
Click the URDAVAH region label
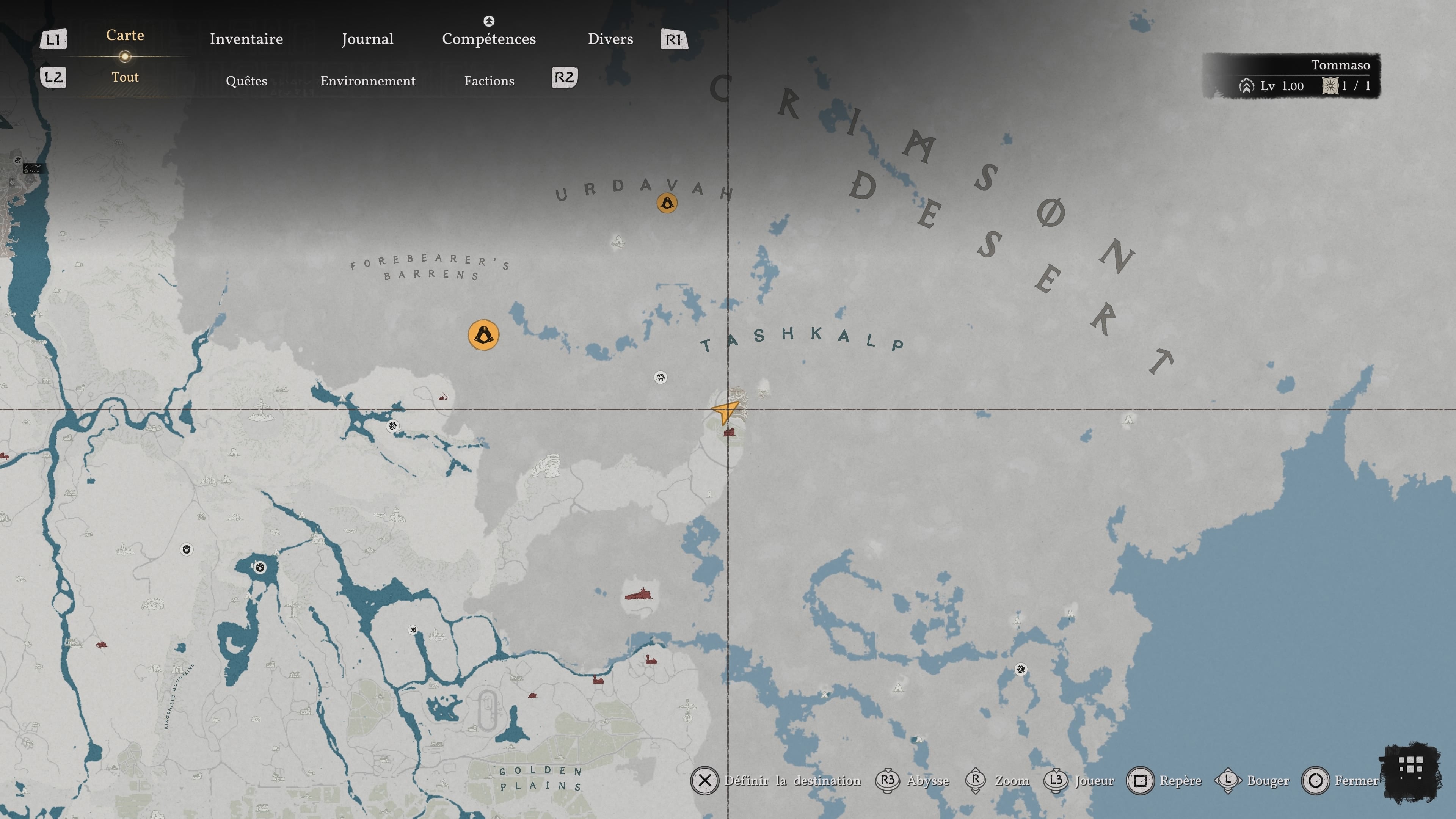[644, 190]
